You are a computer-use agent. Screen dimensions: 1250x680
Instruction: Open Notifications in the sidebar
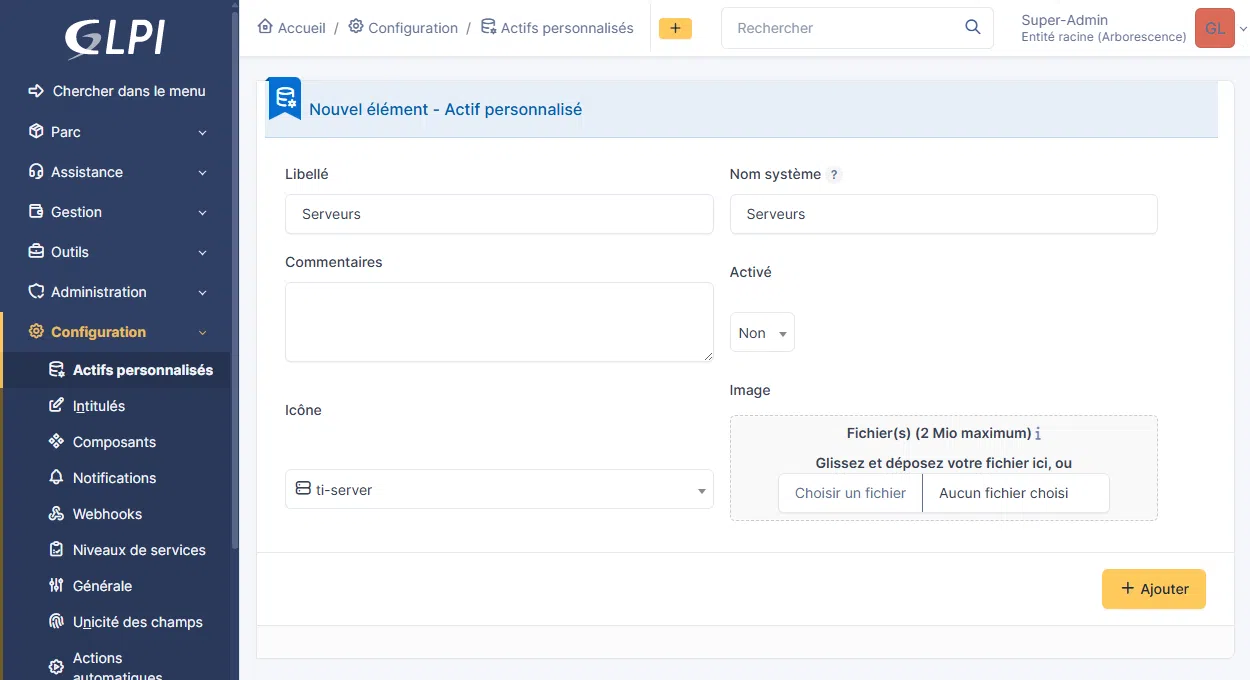(114, 478)
